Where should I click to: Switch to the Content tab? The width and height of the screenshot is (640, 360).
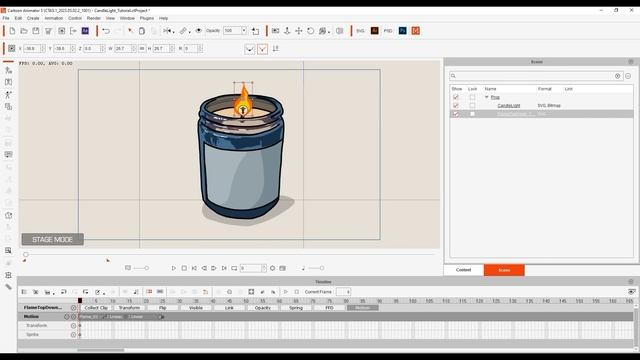click(463, 270)
